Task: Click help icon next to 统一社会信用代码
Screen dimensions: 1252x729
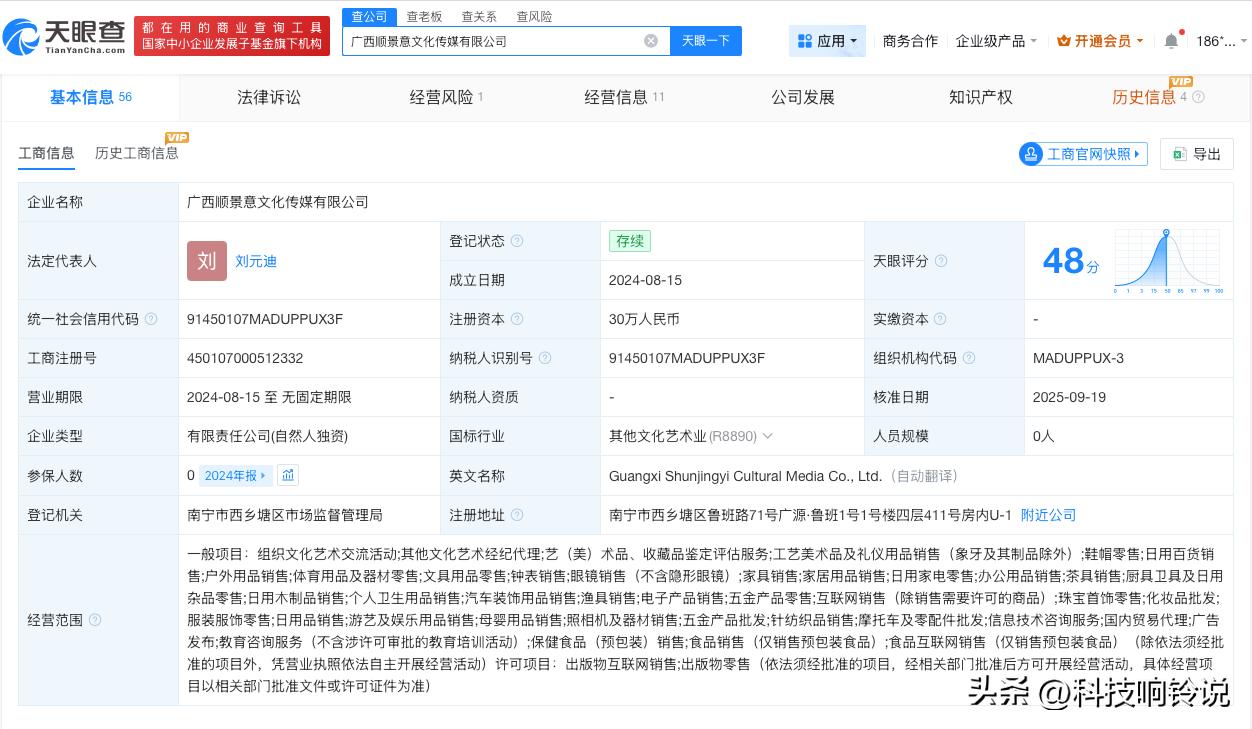Action: [x=151, y=319]
